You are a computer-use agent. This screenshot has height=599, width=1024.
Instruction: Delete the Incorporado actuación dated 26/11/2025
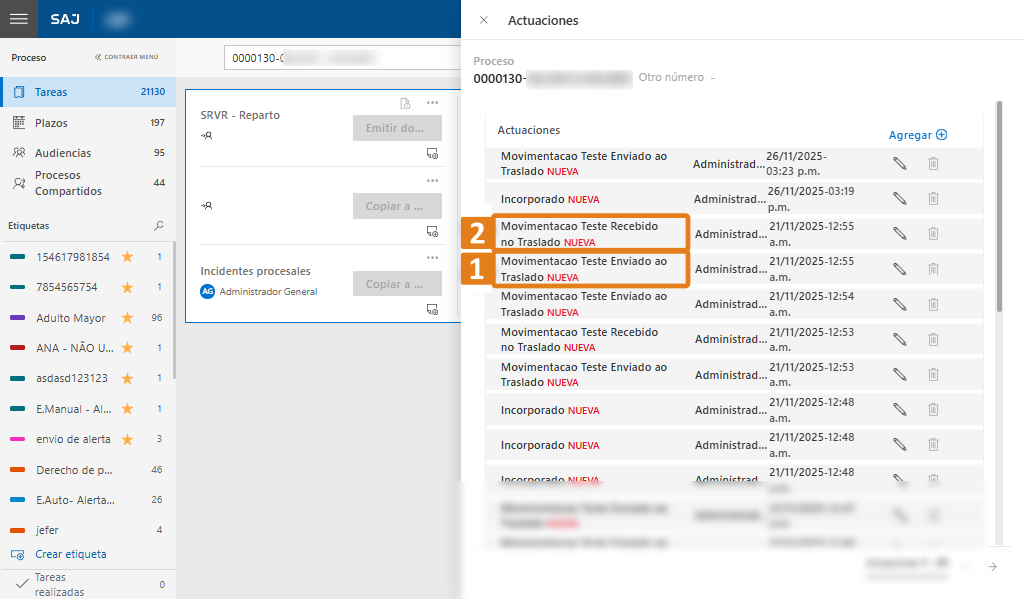(x=932, y=198)
